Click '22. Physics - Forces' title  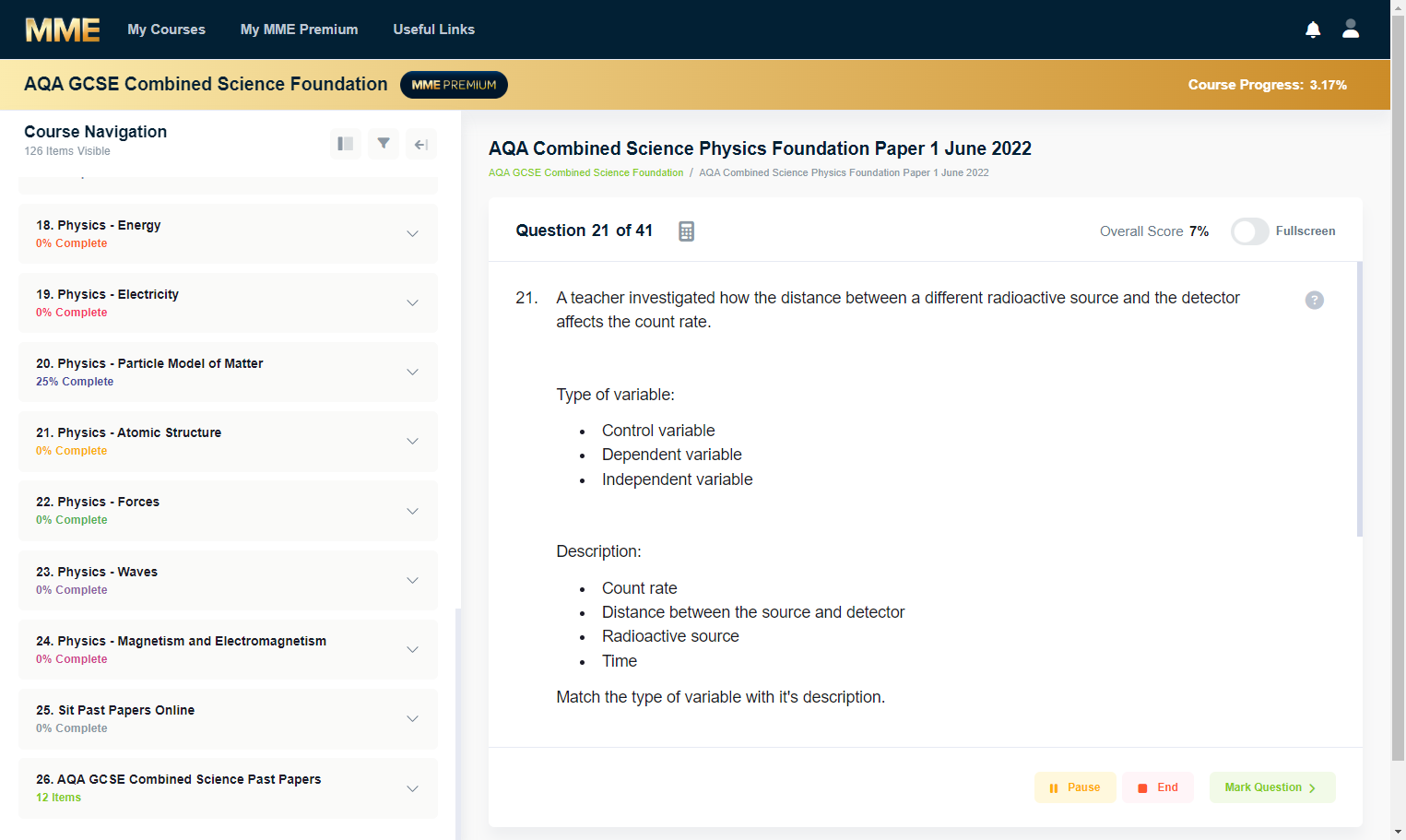98,502
